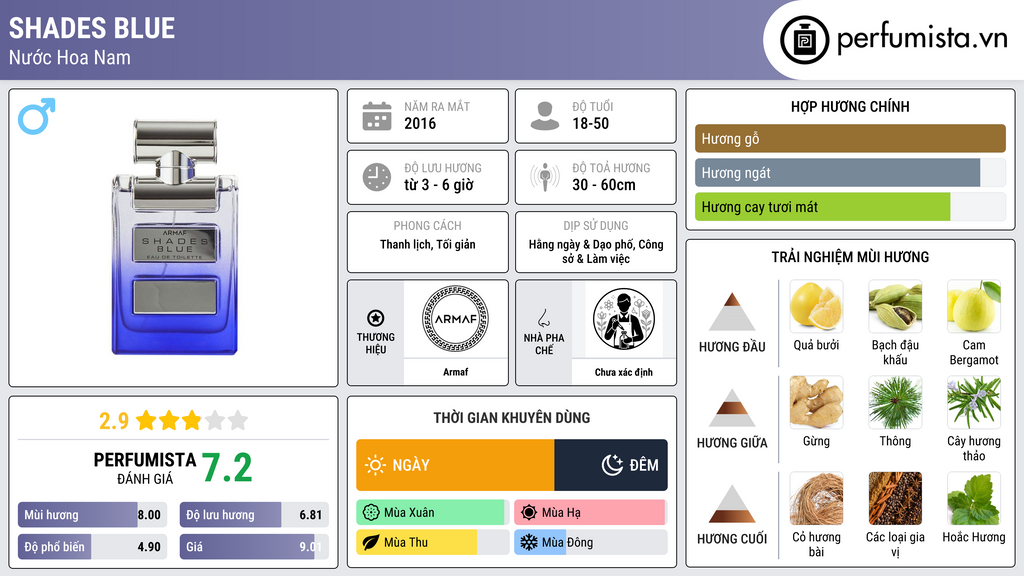The height and width of the screenshot is (576, 1024).
Task: Select the Cây hương thảo note image
Action: click(974, 402)
